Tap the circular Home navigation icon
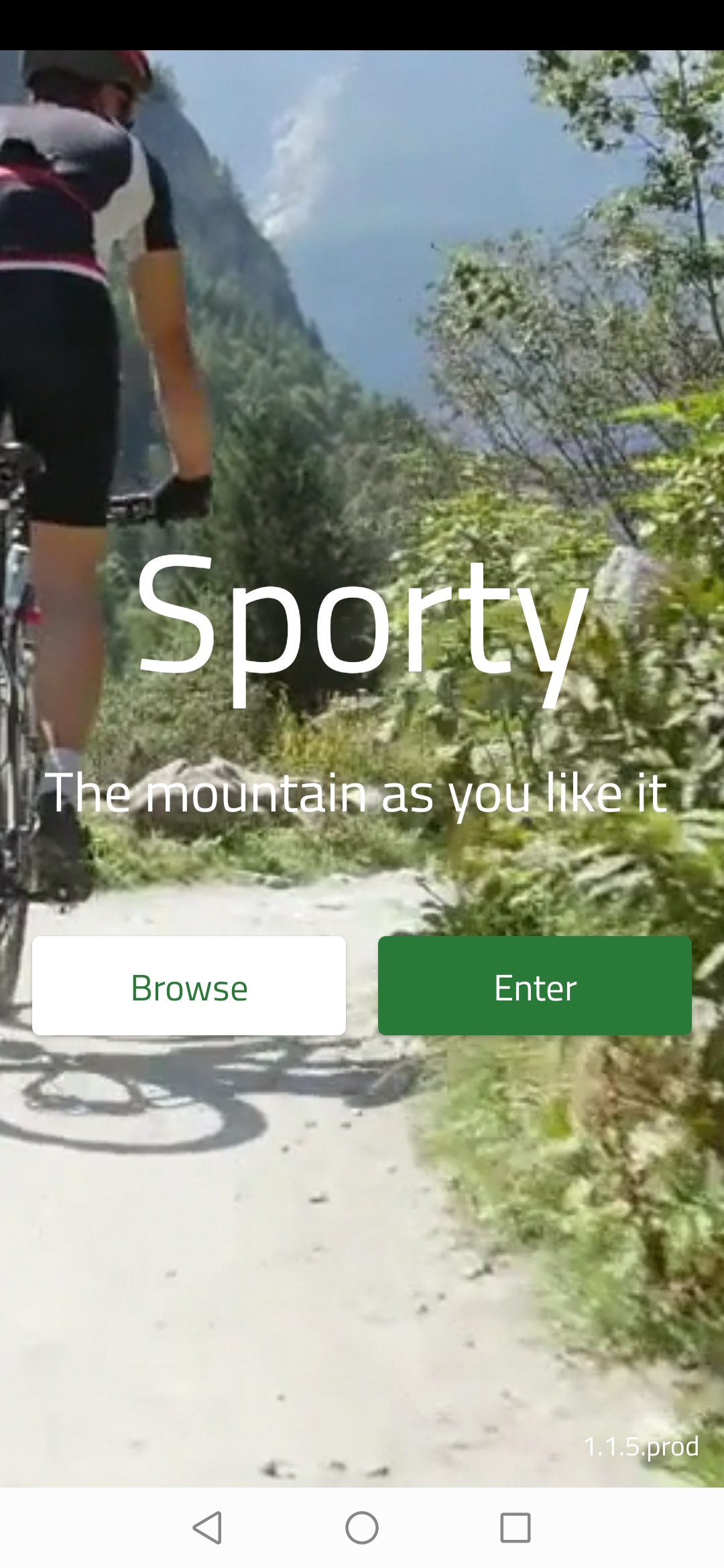724x1568 pixels. point(362,1528)
